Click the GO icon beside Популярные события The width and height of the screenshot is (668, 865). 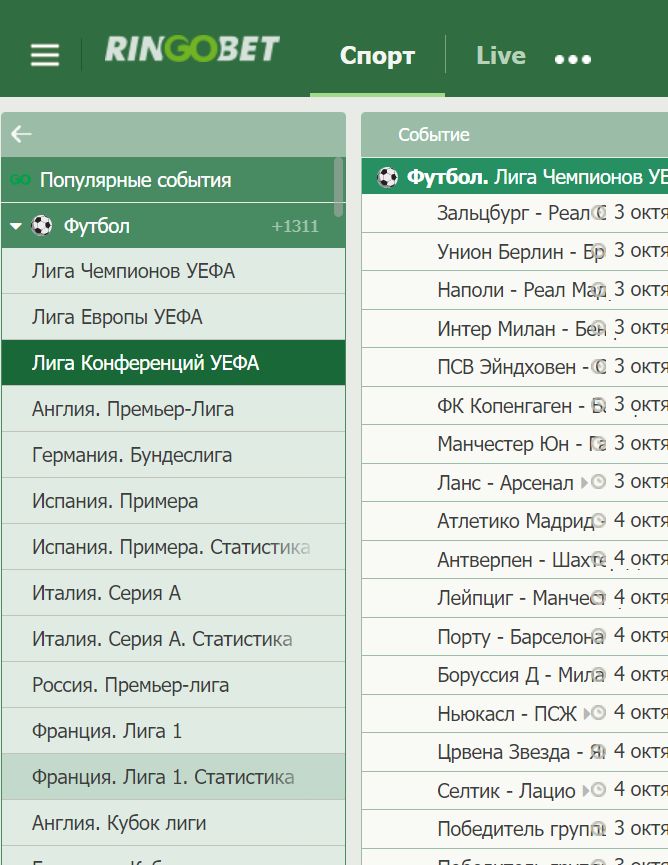[20, 180]
